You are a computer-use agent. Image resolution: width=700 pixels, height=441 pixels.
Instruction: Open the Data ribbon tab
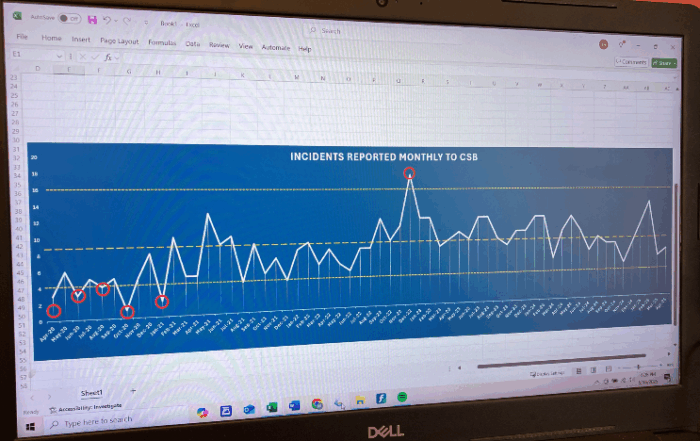click(x=192, y=44)
